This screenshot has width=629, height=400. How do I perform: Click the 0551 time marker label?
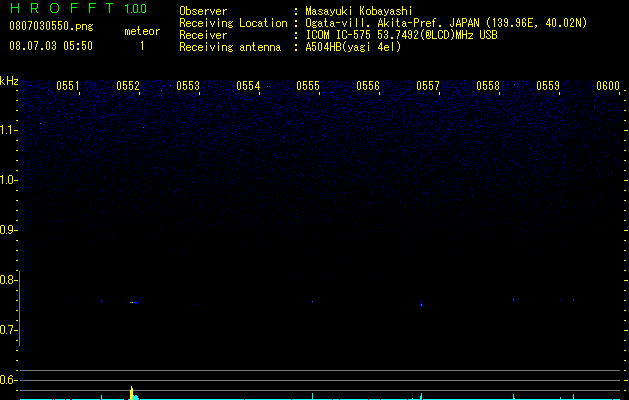click(68, 86)
